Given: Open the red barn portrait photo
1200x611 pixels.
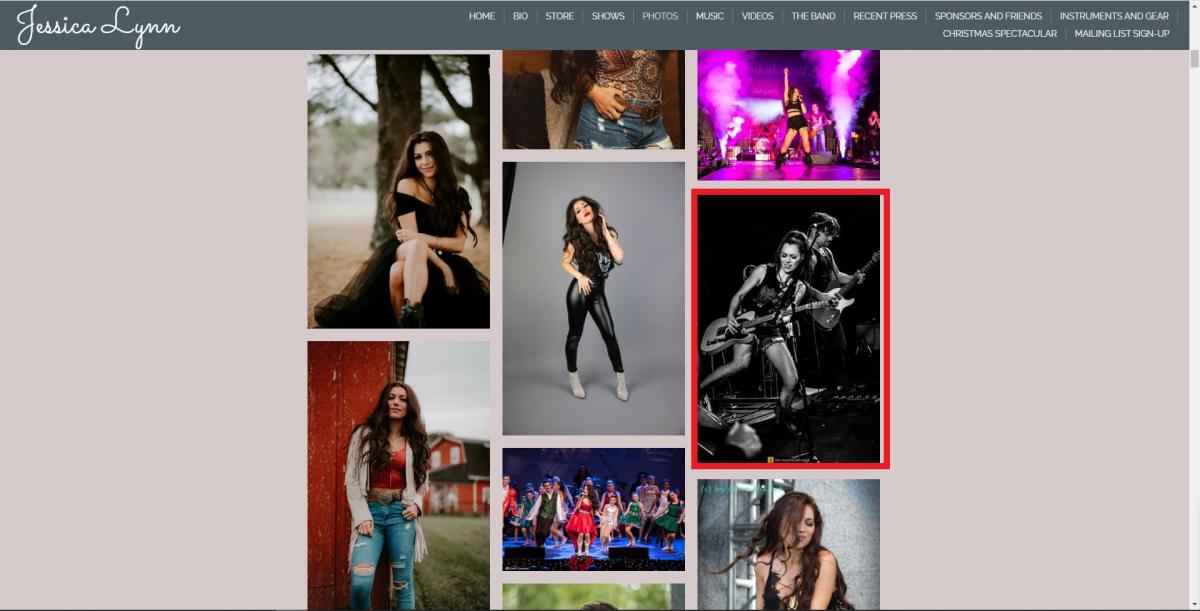Looking at the screenshot, I should [x=398, y=475].
